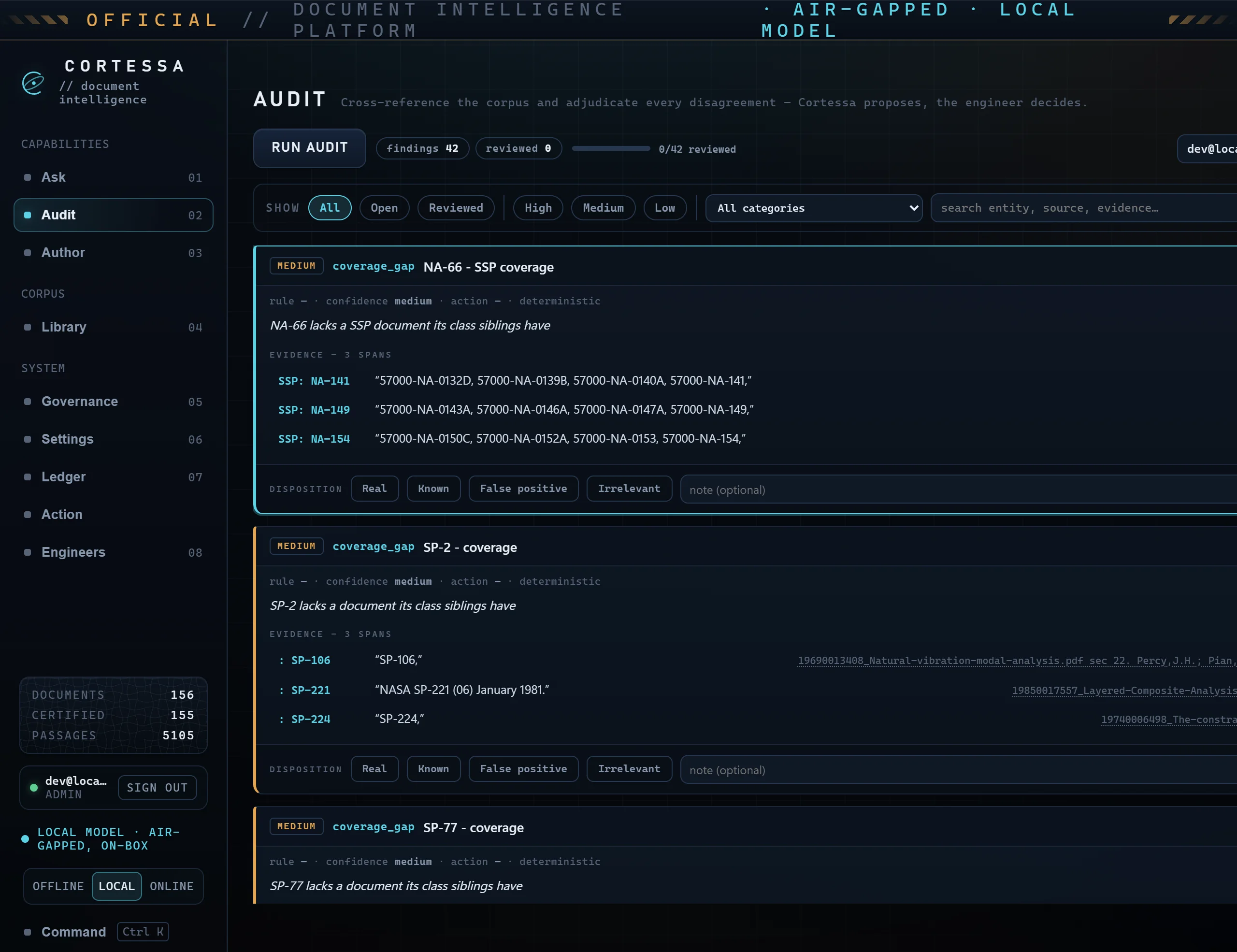Screen dimensions: 1237x952
Task: Toggle the Low severity filter
Action: (x=665, y=208)
